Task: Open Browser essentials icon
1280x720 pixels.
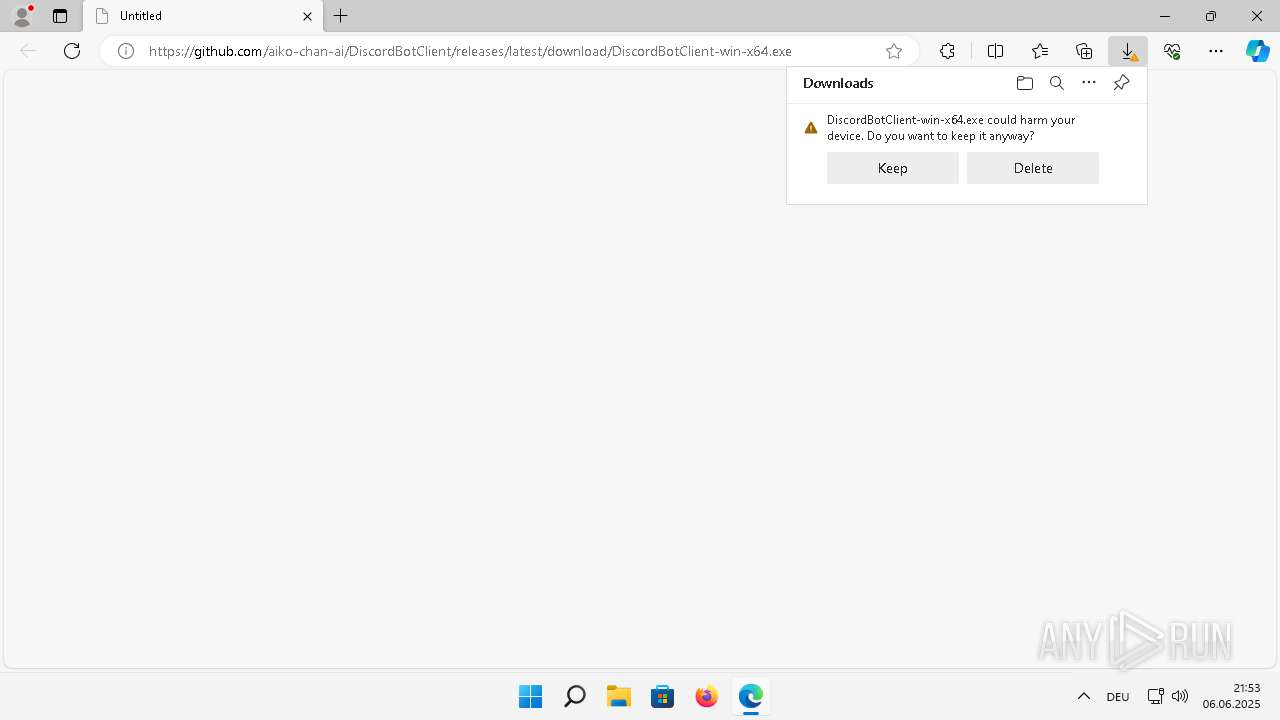Action: [x=1172, y=51]
